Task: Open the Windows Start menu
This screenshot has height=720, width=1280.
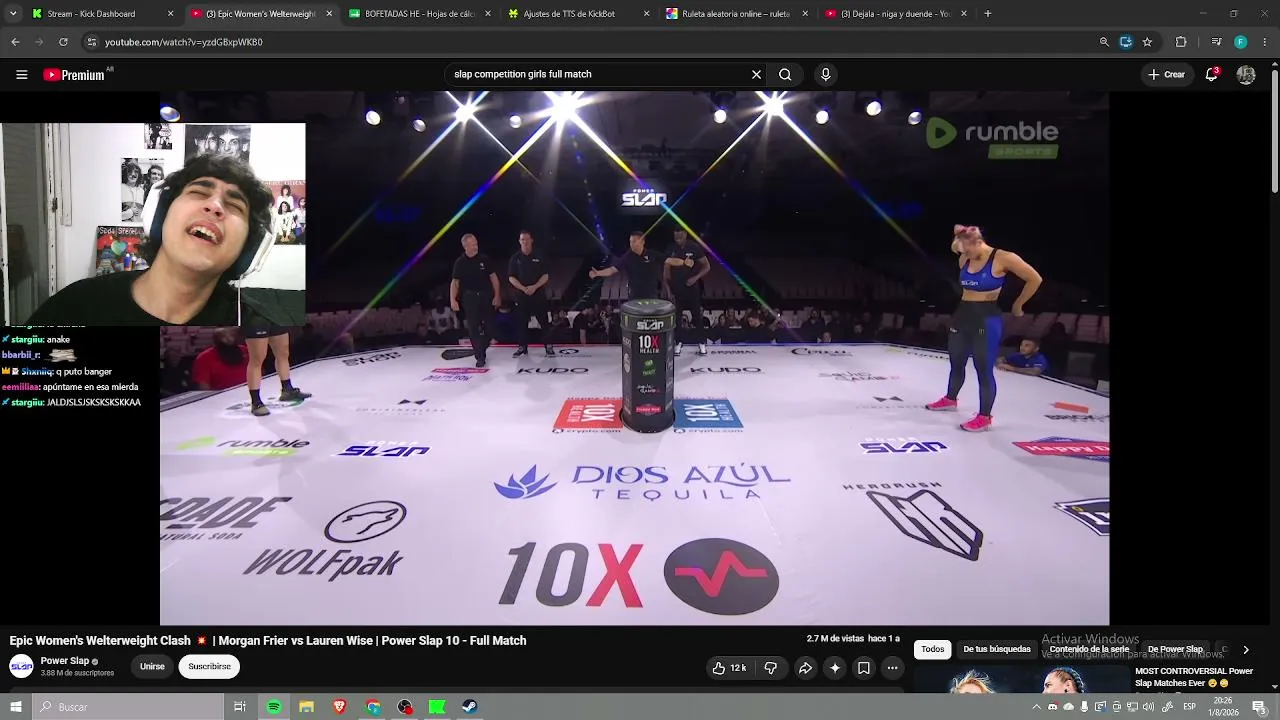Action: pos(16,707)
